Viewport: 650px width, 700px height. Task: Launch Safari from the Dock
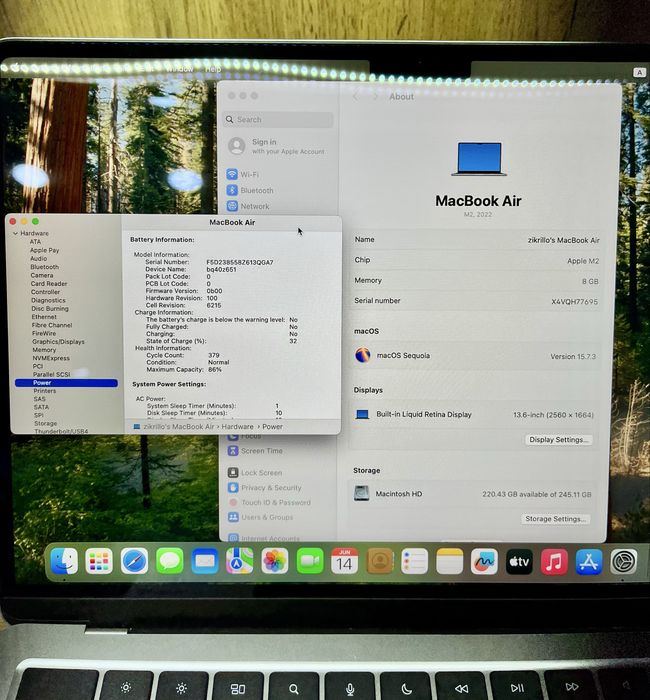point(134,561)
